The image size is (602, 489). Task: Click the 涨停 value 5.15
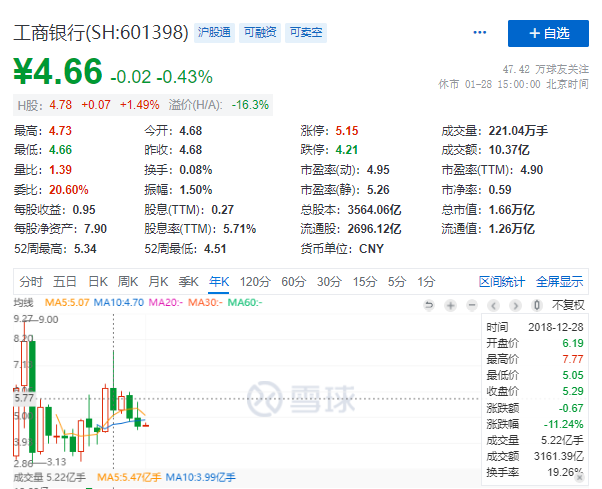point(347,131)
